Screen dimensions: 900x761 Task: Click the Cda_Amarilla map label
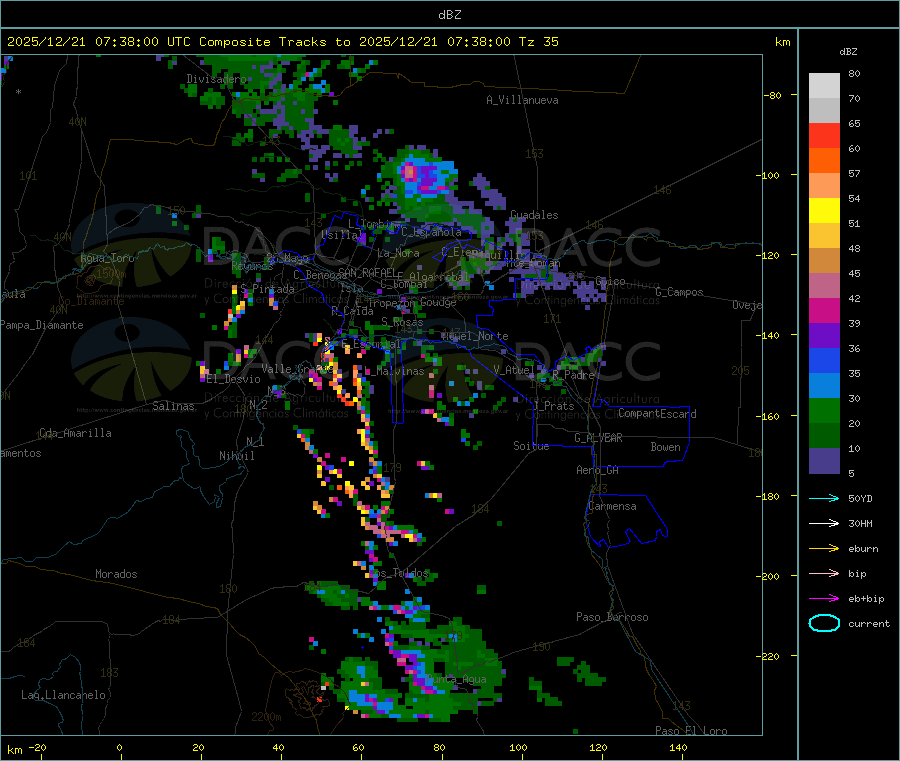pyautogui.click(x=75, y=433)
